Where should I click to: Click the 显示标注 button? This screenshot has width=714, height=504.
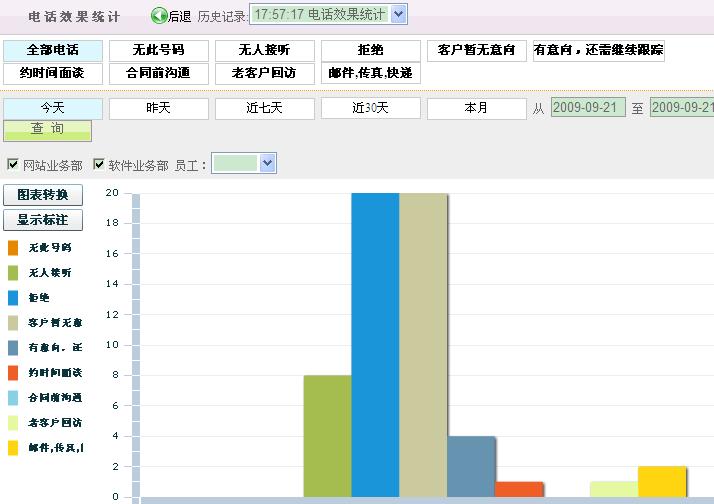pyautogui.click(x=43, y=219)
